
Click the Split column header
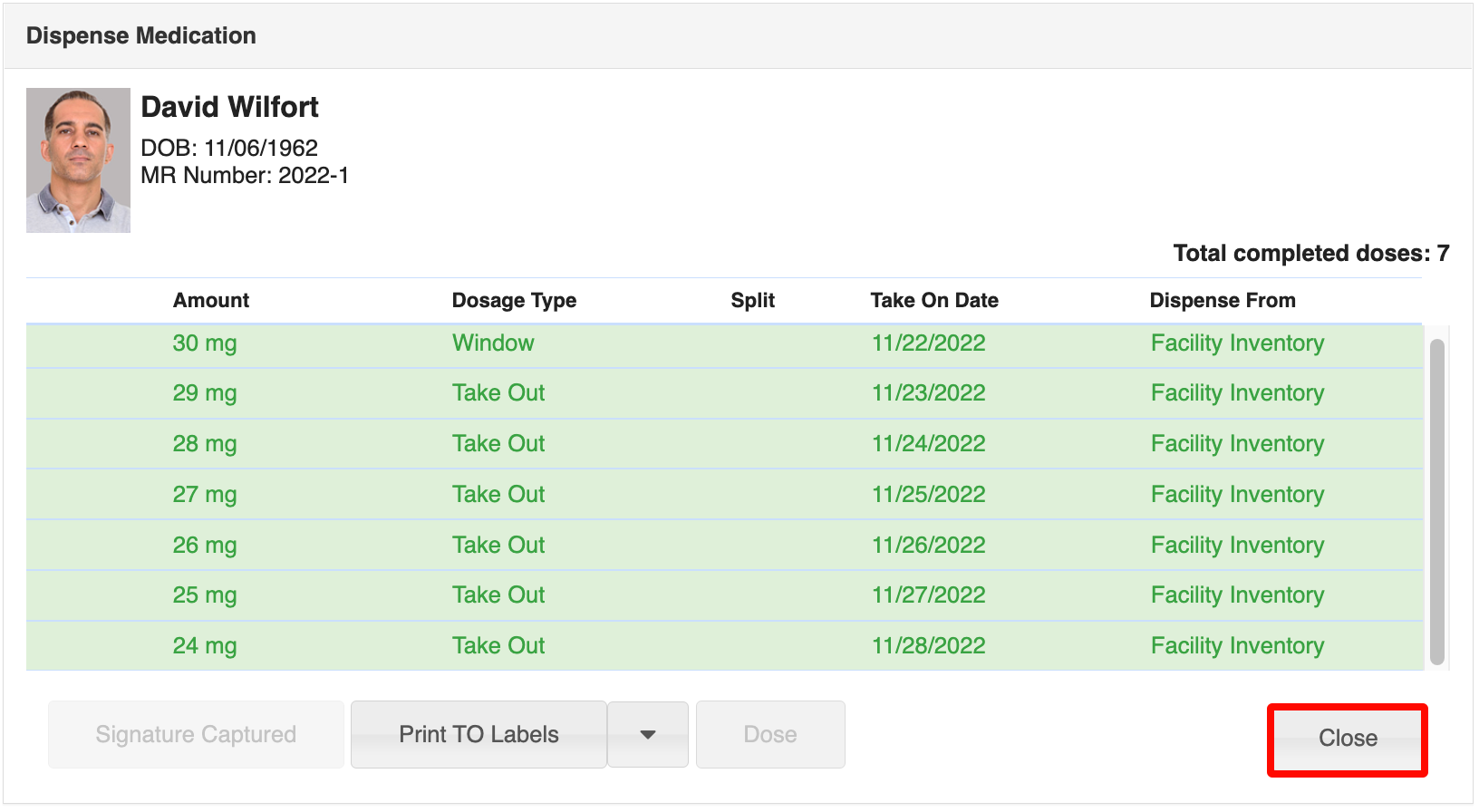pos(752,301)
